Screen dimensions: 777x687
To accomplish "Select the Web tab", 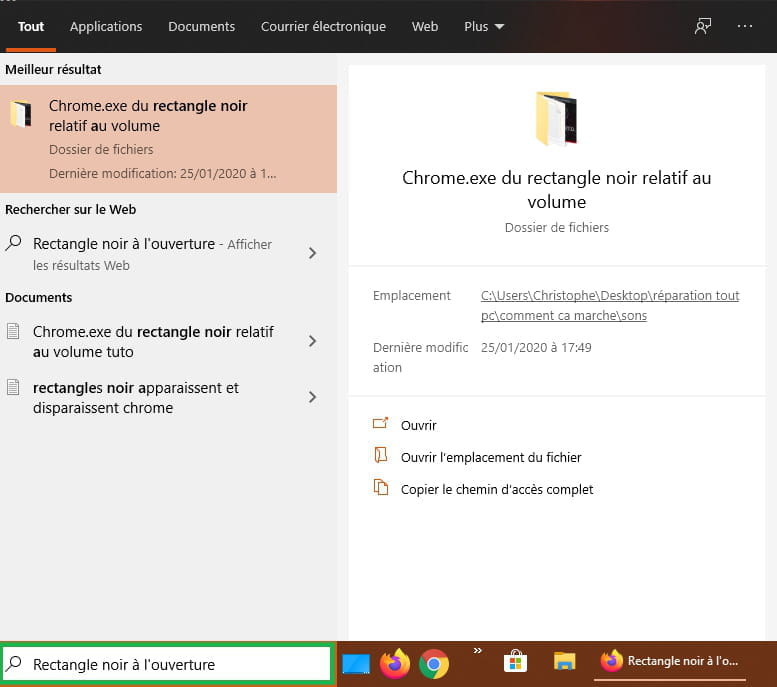I will [425, 27].
